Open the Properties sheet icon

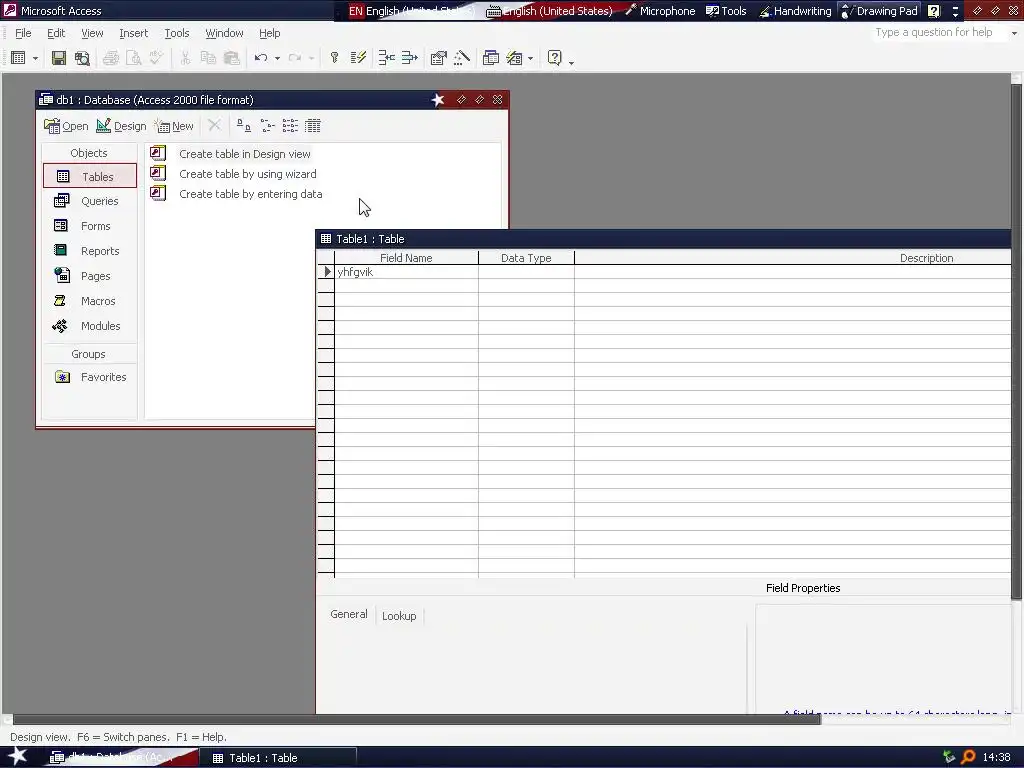click(439, 58)
